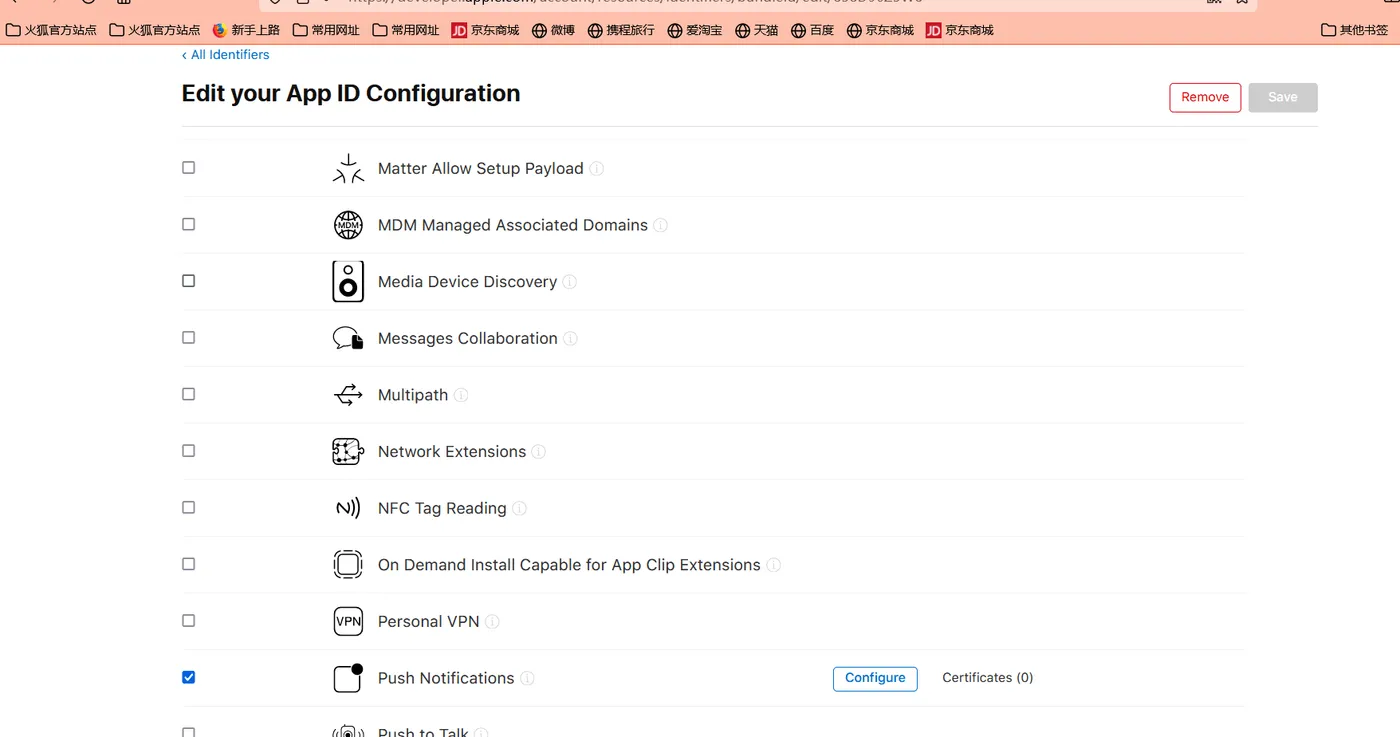
Task: Click the Multipath arrows icon
Action: point(348,395)
